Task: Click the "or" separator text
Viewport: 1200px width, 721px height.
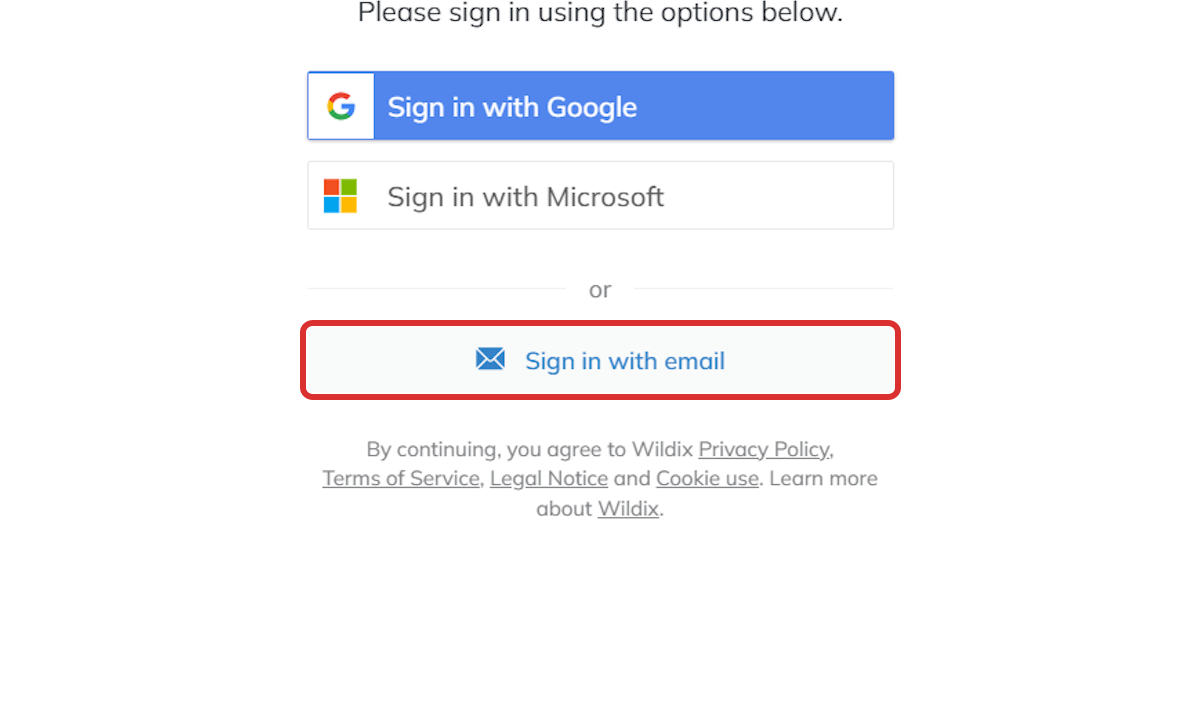Action: pyautogui.click(x=600, y=289)
